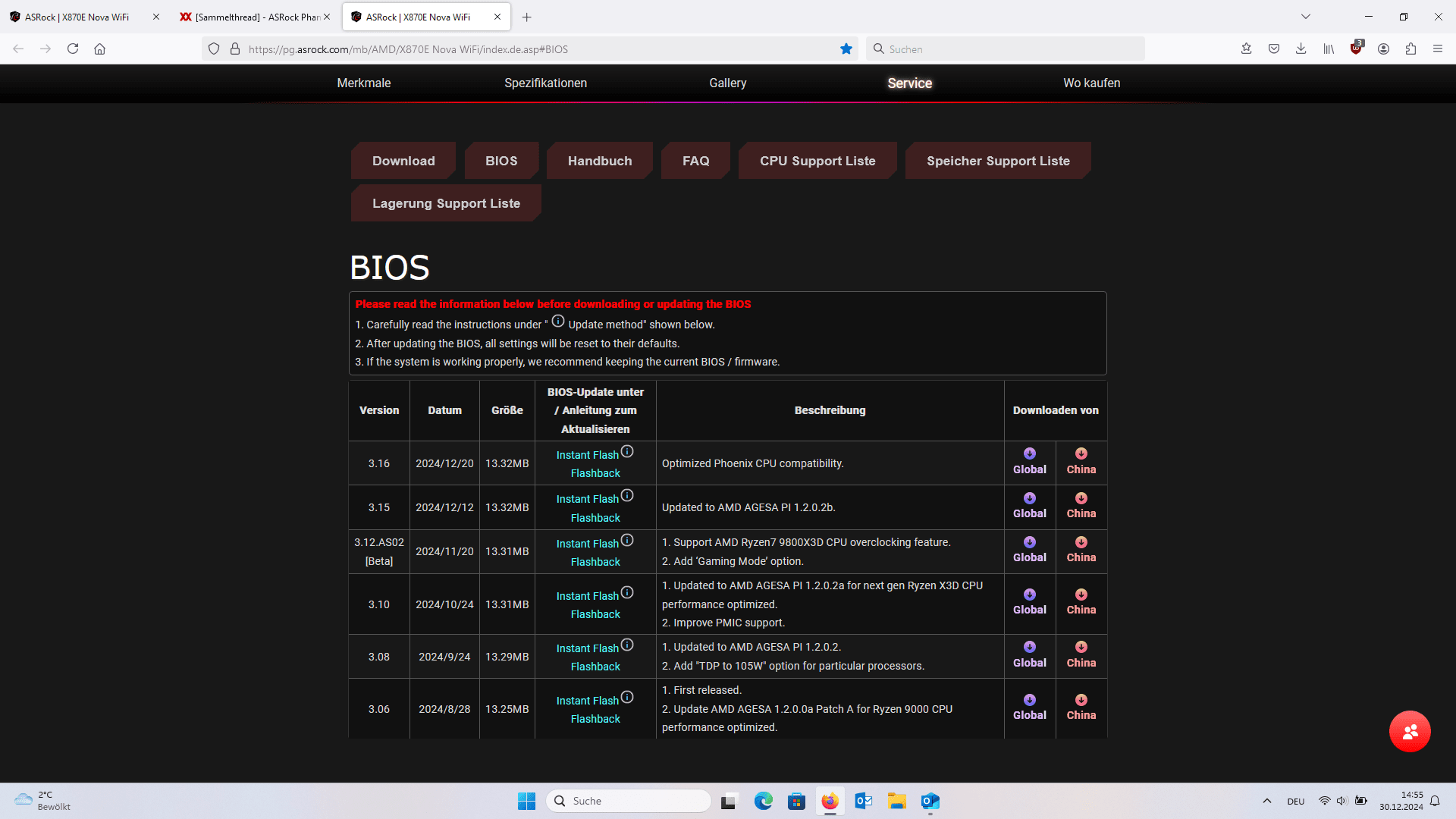Image resolution: width=1456 pixels, height=819 pixels.
Task: Download BIOS 3.15 from Global server
Action: 1029,506
